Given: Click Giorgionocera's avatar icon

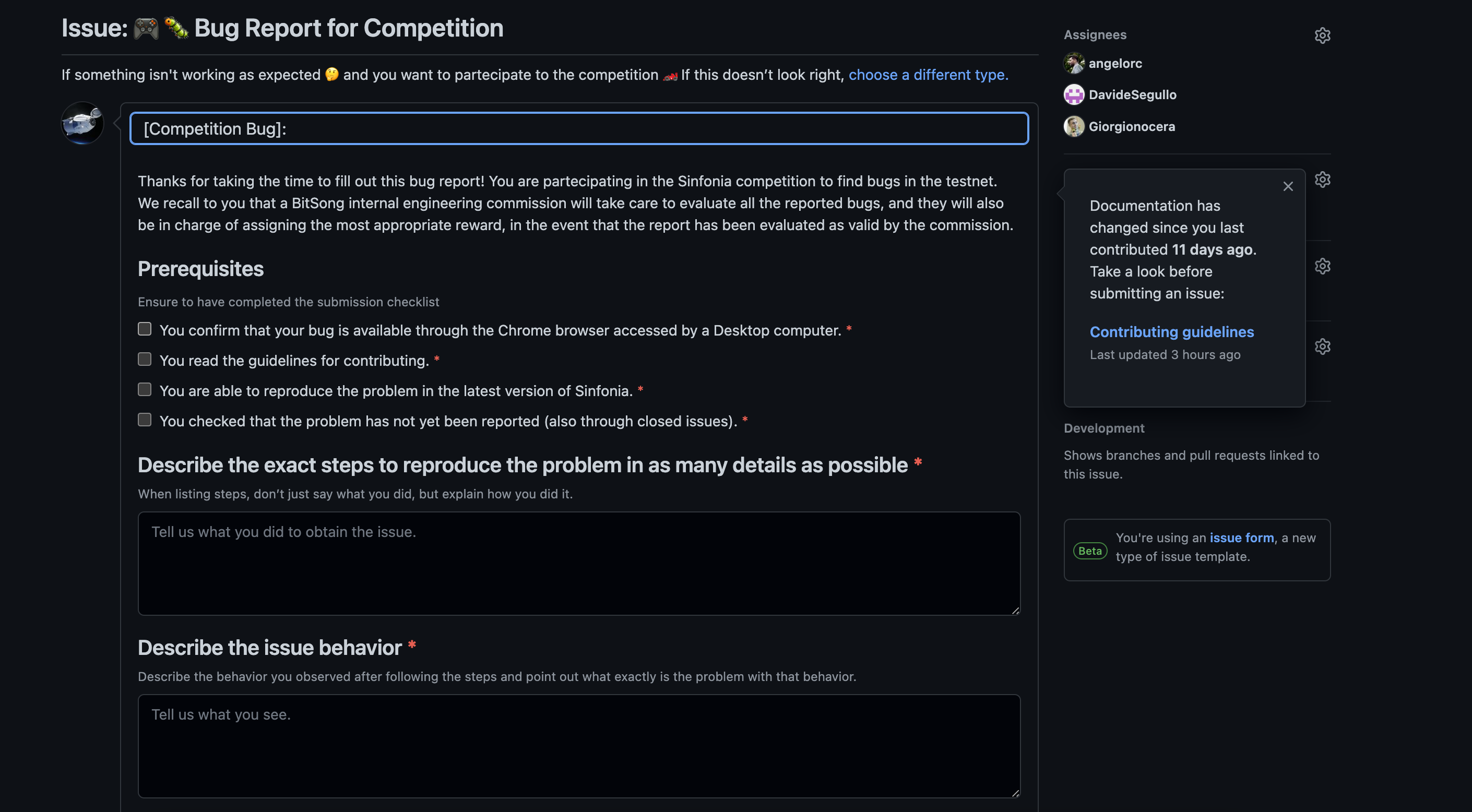Looking at the screenshot, I should click(x=1074, y=126).
